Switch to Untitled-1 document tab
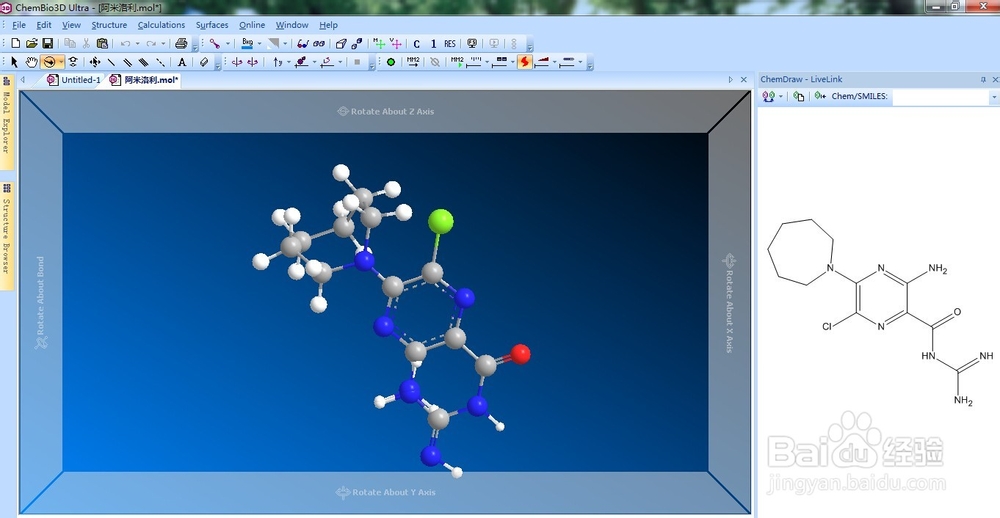 tap(74, 80)
